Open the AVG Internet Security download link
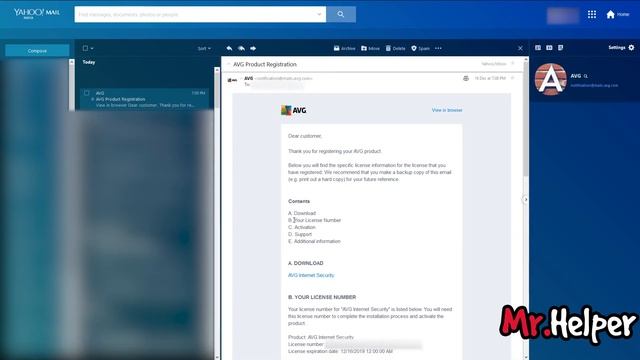 click(x=311, y=275)
